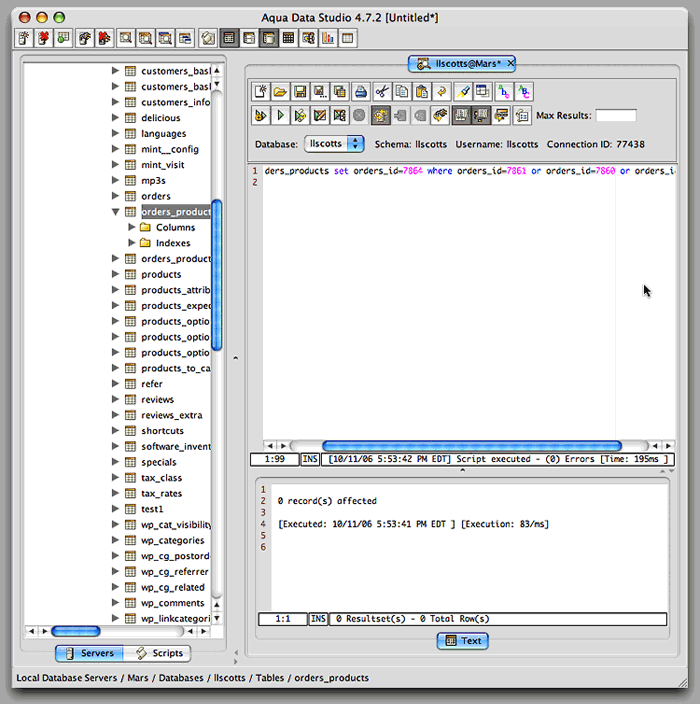This screenshot has width=700, height=704.
Task: Click the lowercase abc conversion icon
Action: tap(504, 92)
